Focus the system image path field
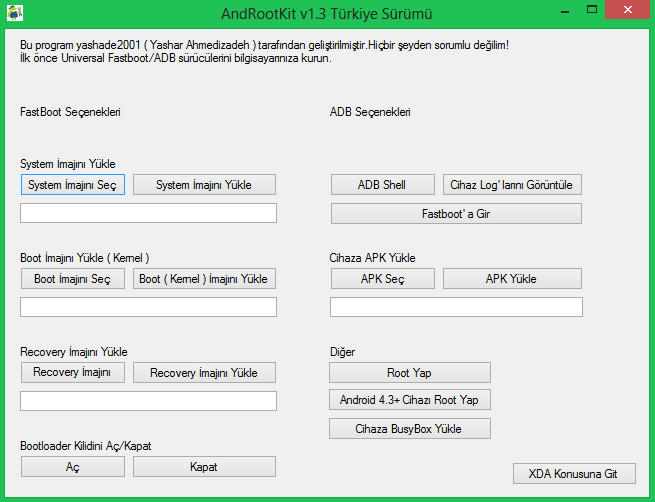Screen dimensions: 655x502 point(148,213)
